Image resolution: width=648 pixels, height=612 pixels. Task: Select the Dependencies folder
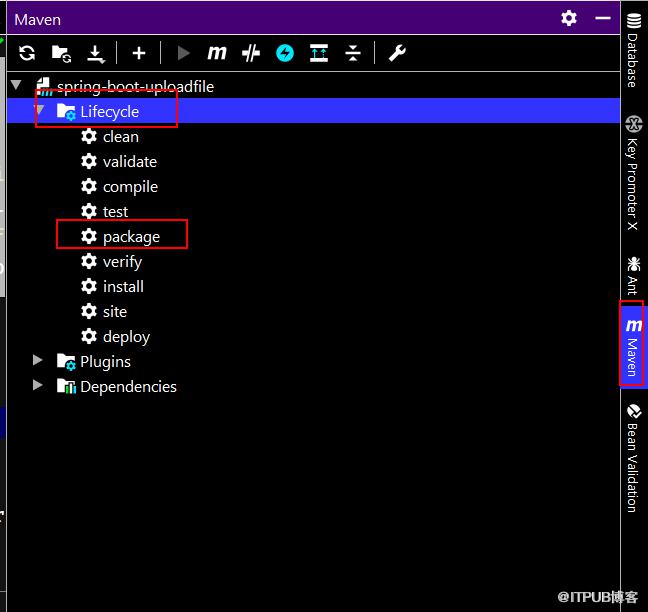[129, 387]
